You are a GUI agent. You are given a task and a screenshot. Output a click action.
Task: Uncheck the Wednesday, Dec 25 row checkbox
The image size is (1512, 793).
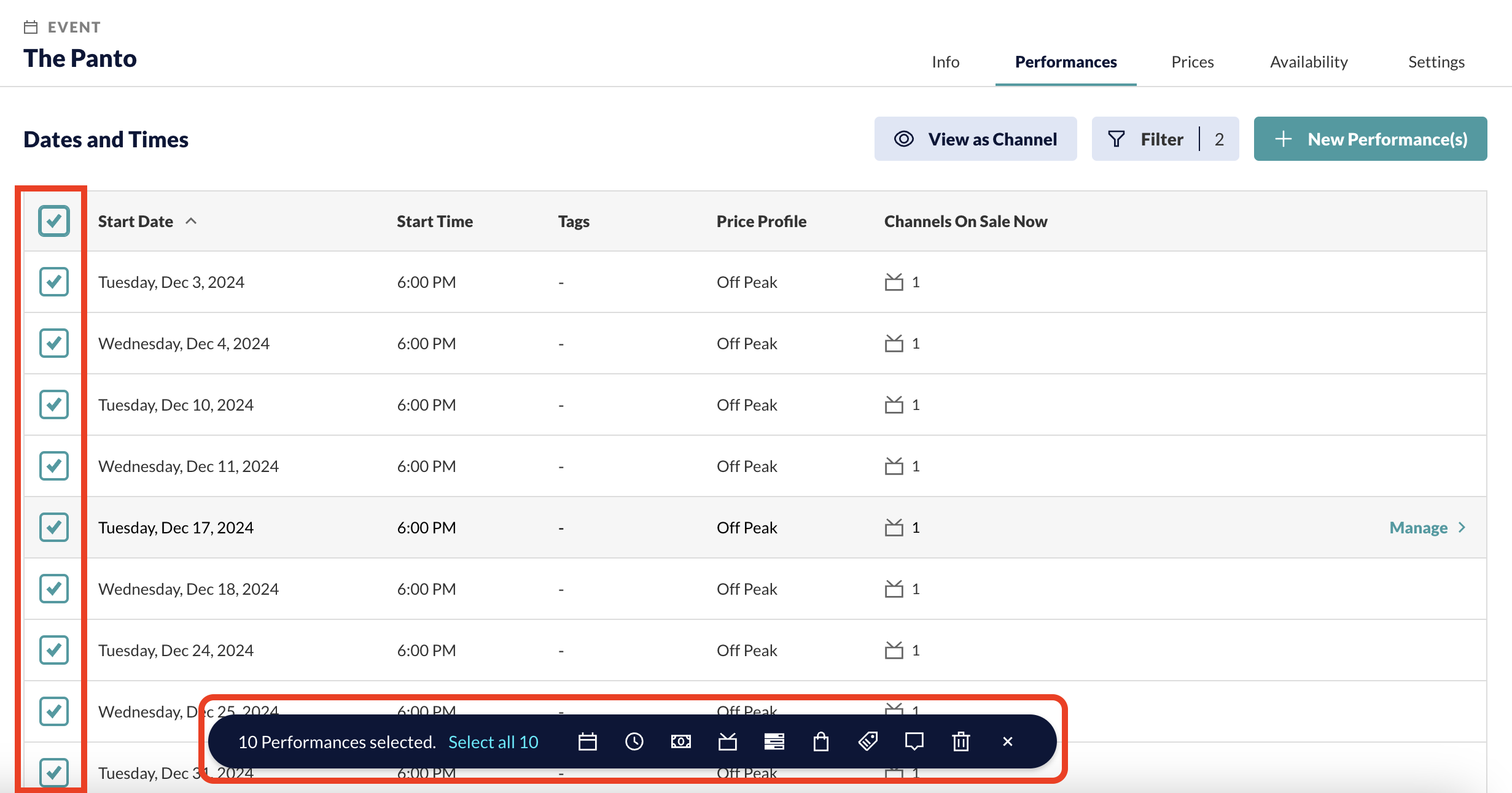pos(54,711)
